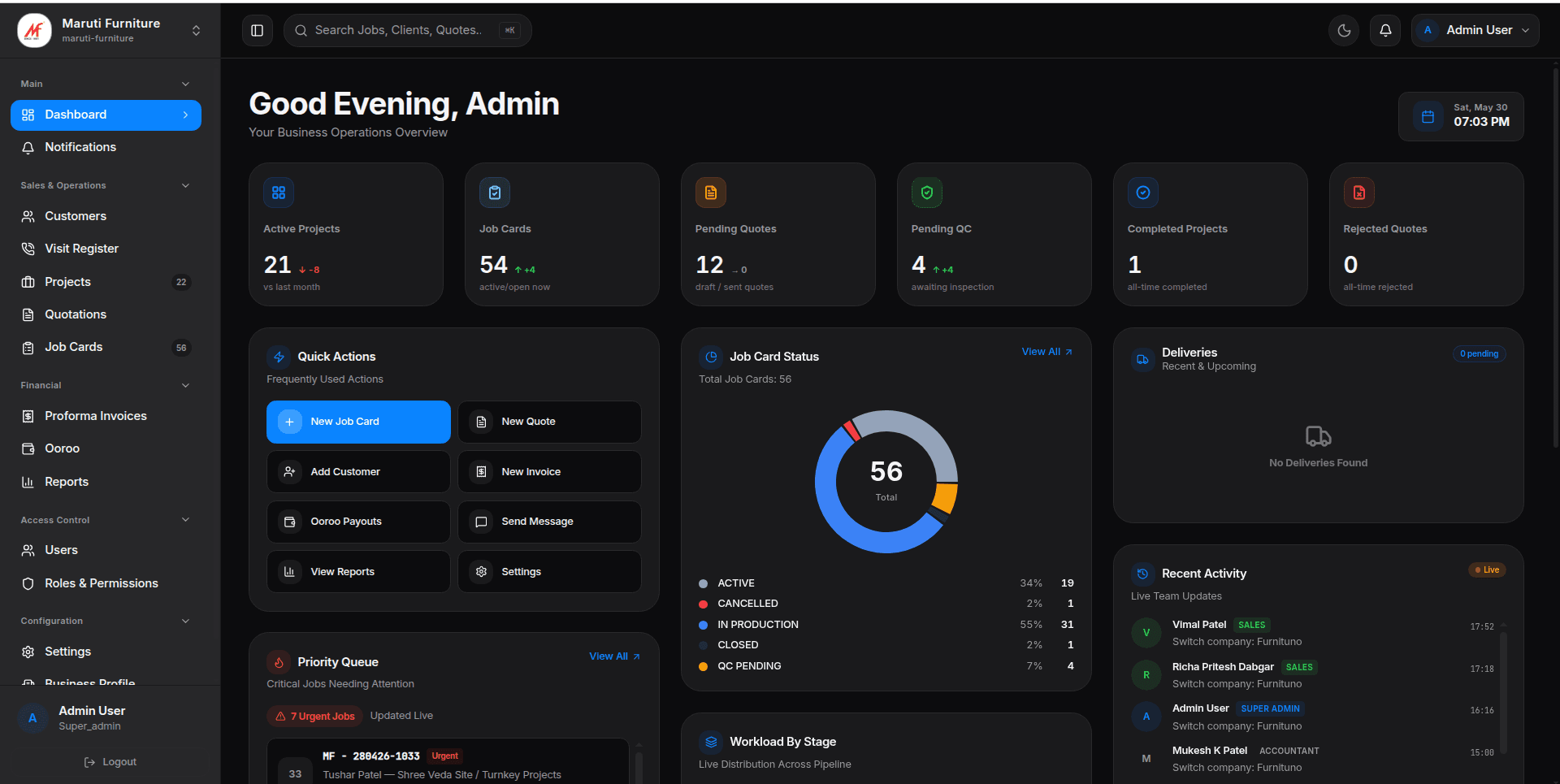Click the Pending QC shield icon
The width and height of the screenshot is (1560, 784).
[927, 193]
